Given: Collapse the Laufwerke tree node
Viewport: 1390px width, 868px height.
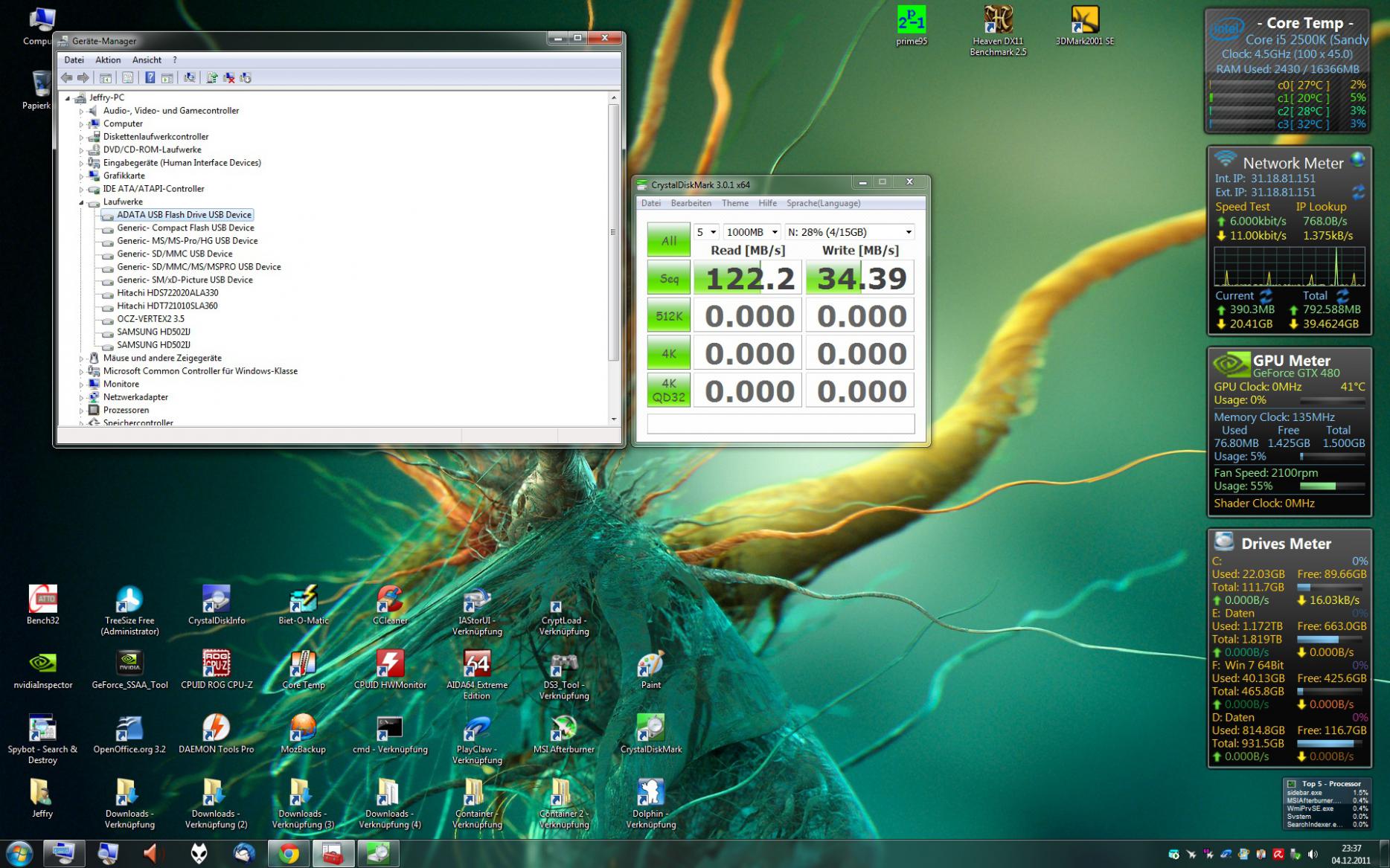Looking at the screenshot, I should 82,202.
